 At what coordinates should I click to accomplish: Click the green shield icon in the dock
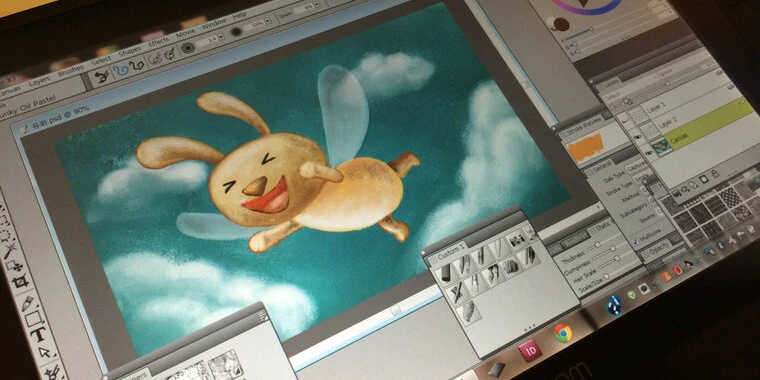(x=631, y=295)
